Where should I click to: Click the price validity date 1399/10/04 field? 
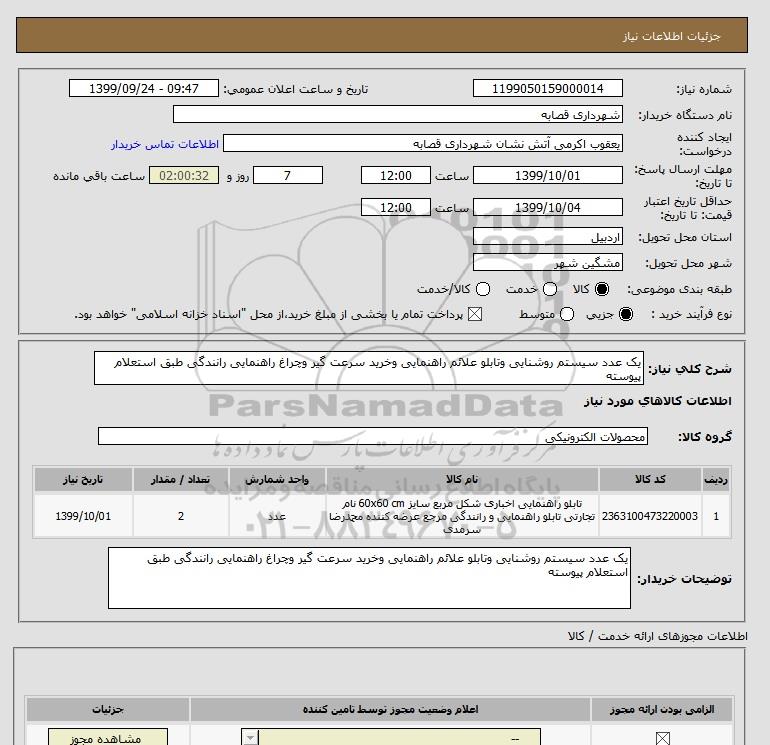click(x=548, y=207)
